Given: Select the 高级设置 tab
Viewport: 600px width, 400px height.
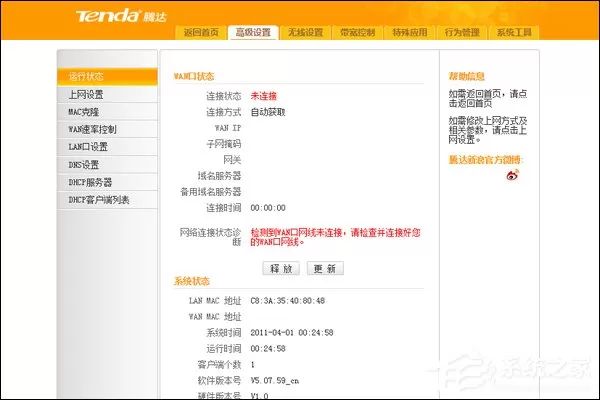Looking at the screenshot, I should (x=253, y=32).
